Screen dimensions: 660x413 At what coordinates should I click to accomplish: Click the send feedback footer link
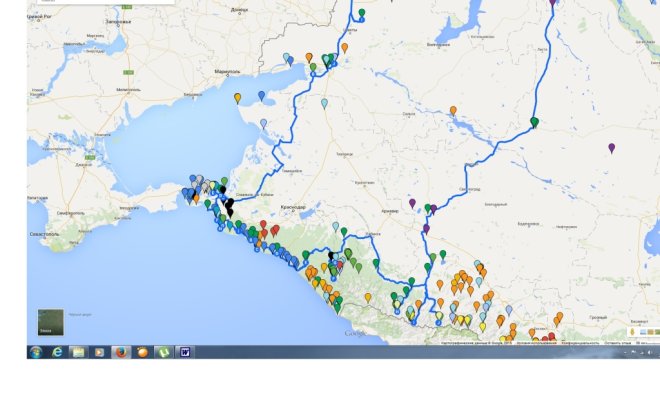pos(617,343)
